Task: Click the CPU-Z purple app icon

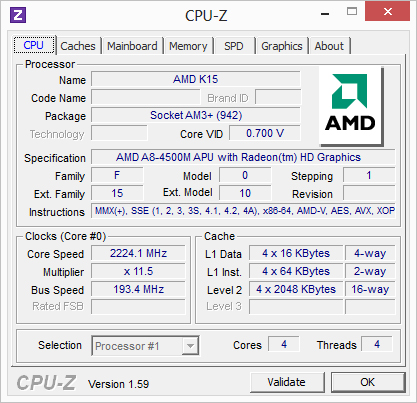Action: [x=18, y=15]
